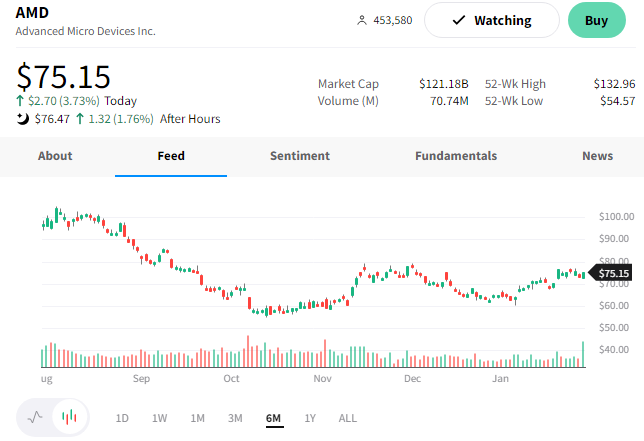
Task: Click the watchers count person icon
Action: pyautogui.click(x=362, y=20)
